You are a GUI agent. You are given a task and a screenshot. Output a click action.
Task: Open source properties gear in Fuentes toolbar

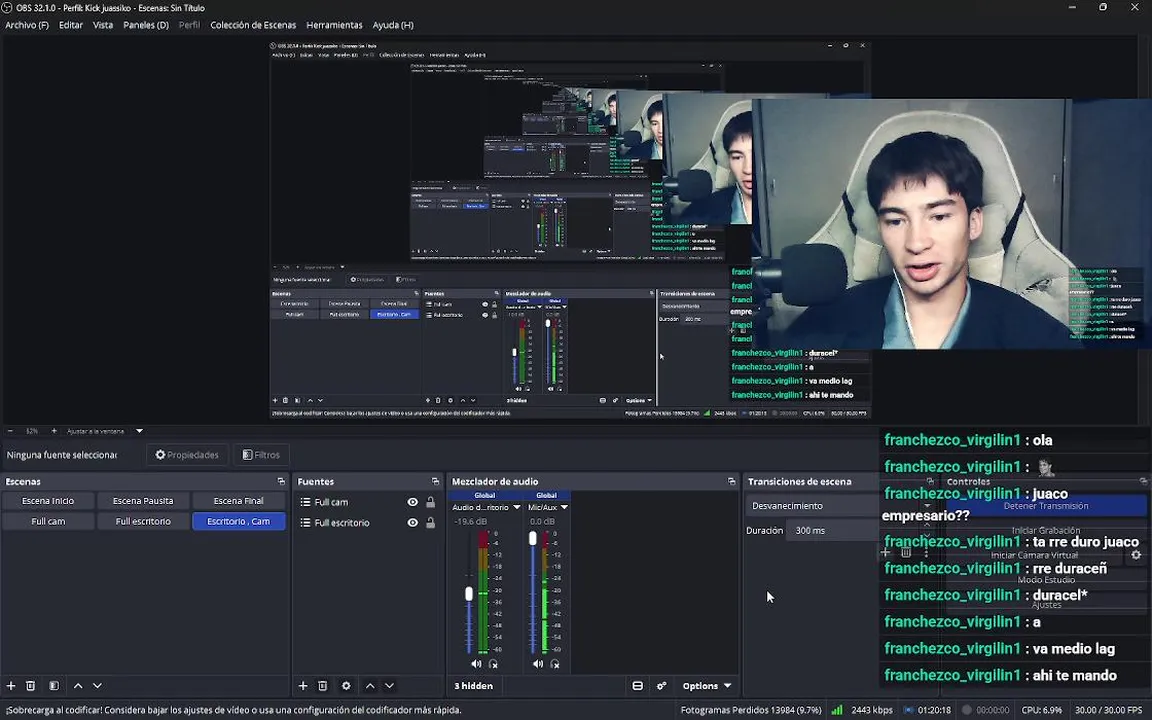click(346, 685)
